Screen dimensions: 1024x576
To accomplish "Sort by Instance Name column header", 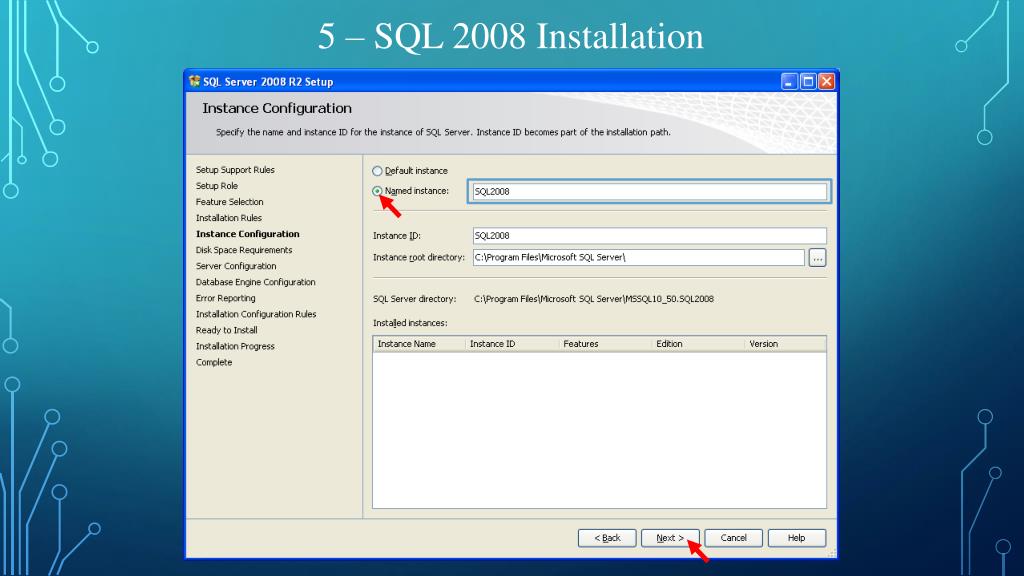I will click(x=419, y=344).
